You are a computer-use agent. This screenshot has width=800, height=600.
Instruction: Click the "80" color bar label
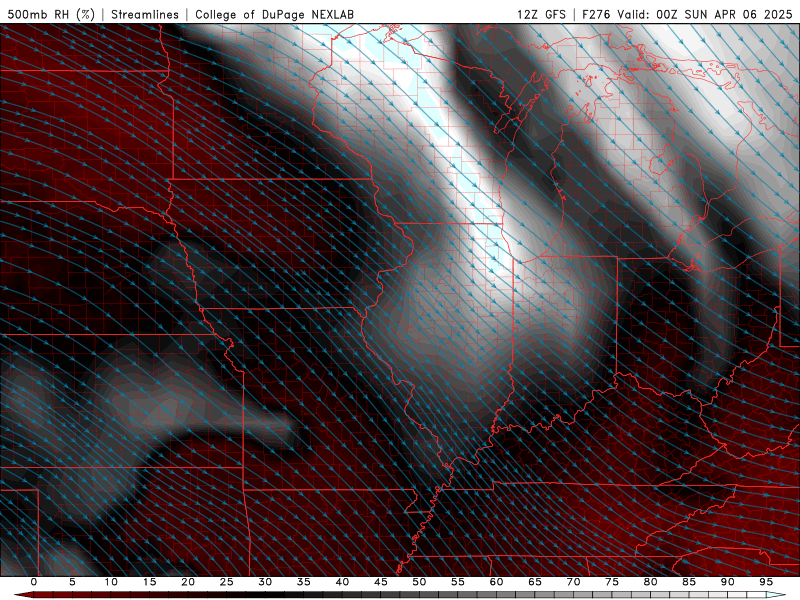tap(650, 582)
